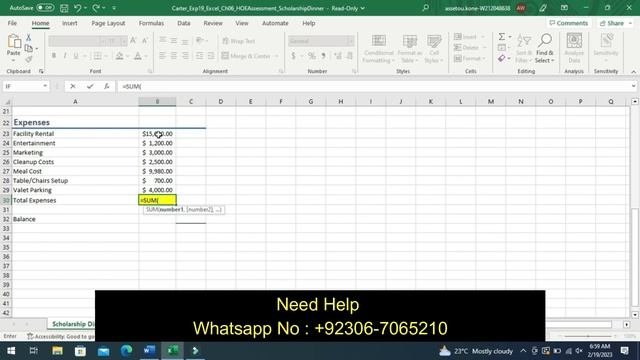The image size is (640, 360).
Task: Open Microsoft Edge from taskbar
Action: click(126, 351)
